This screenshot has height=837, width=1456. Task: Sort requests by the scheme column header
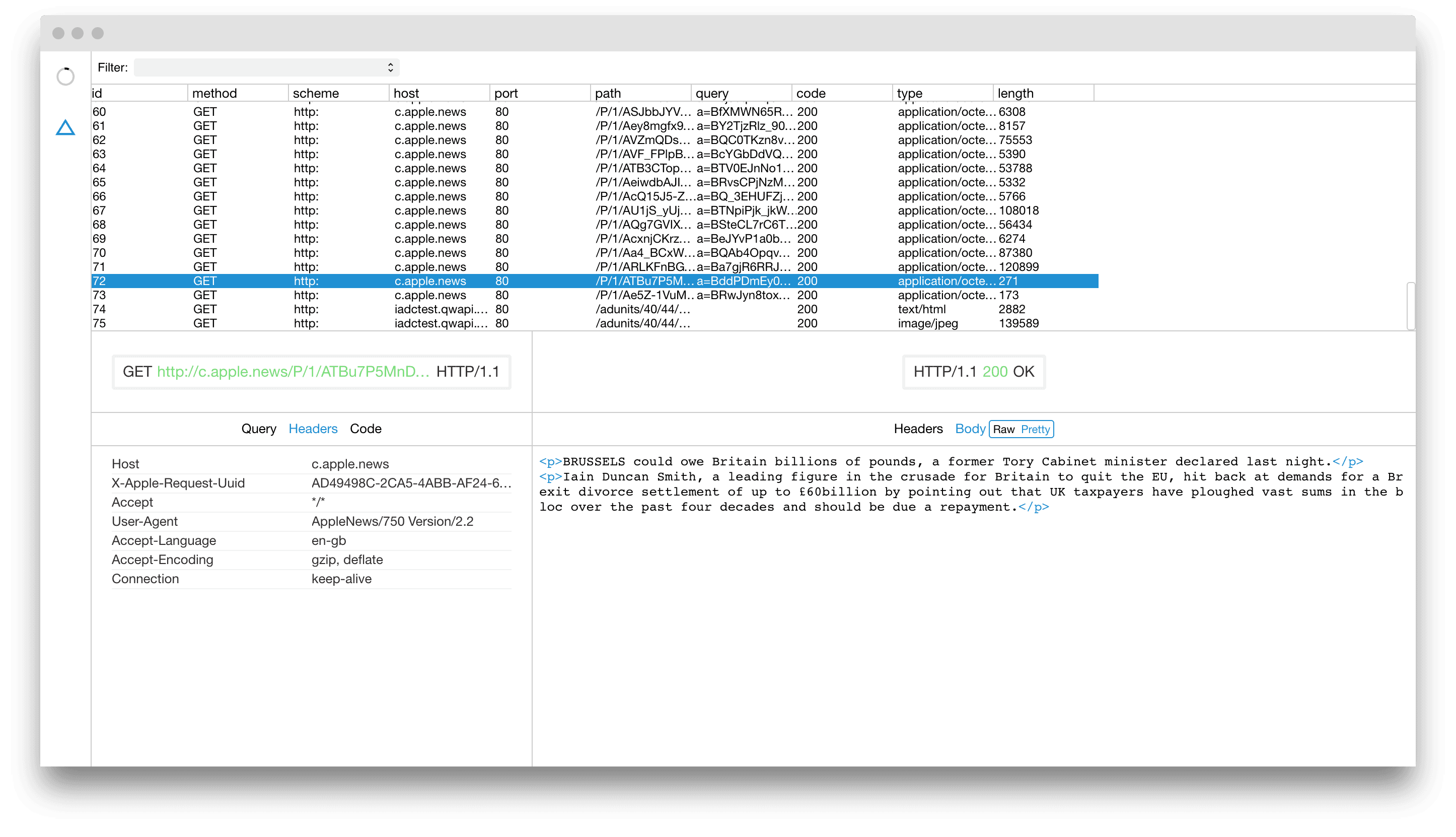coord(338,93)
